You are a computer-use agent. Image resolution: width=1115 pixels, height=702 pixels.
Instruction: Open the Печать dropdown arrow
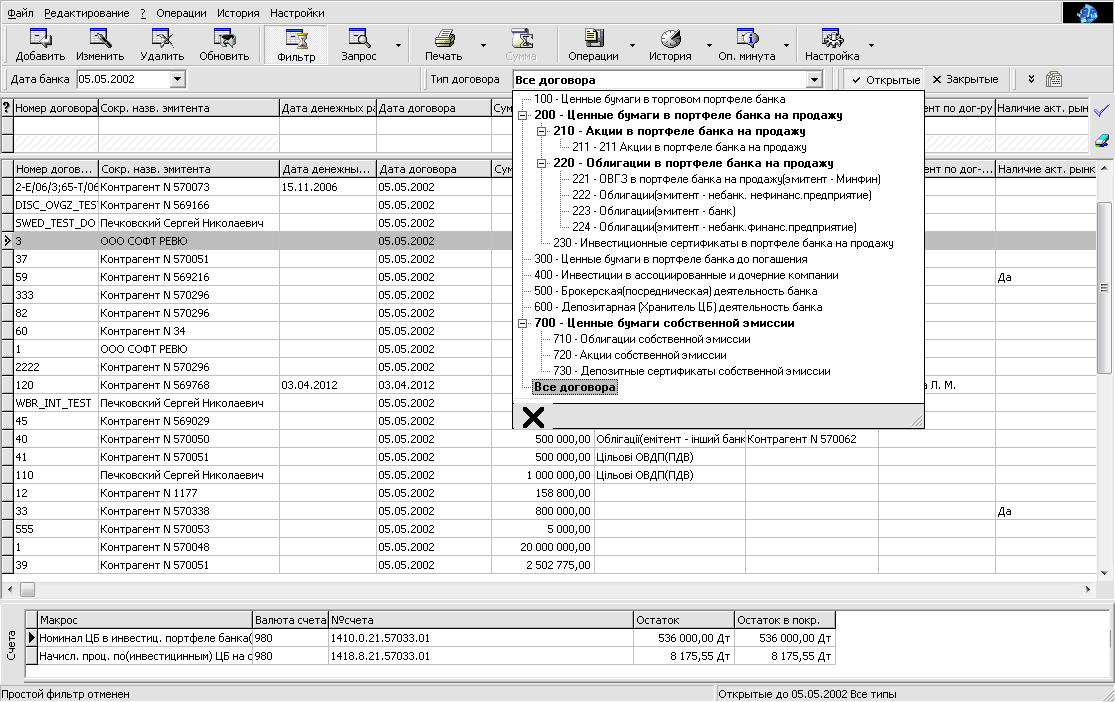483,46
